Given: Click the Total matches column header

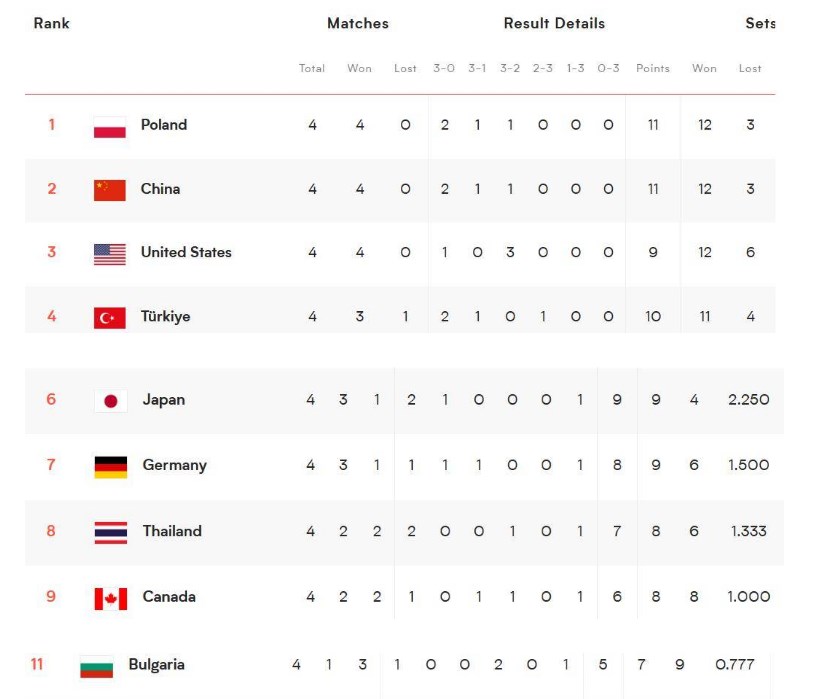Looking at the screenshot, I should [312, 68].
